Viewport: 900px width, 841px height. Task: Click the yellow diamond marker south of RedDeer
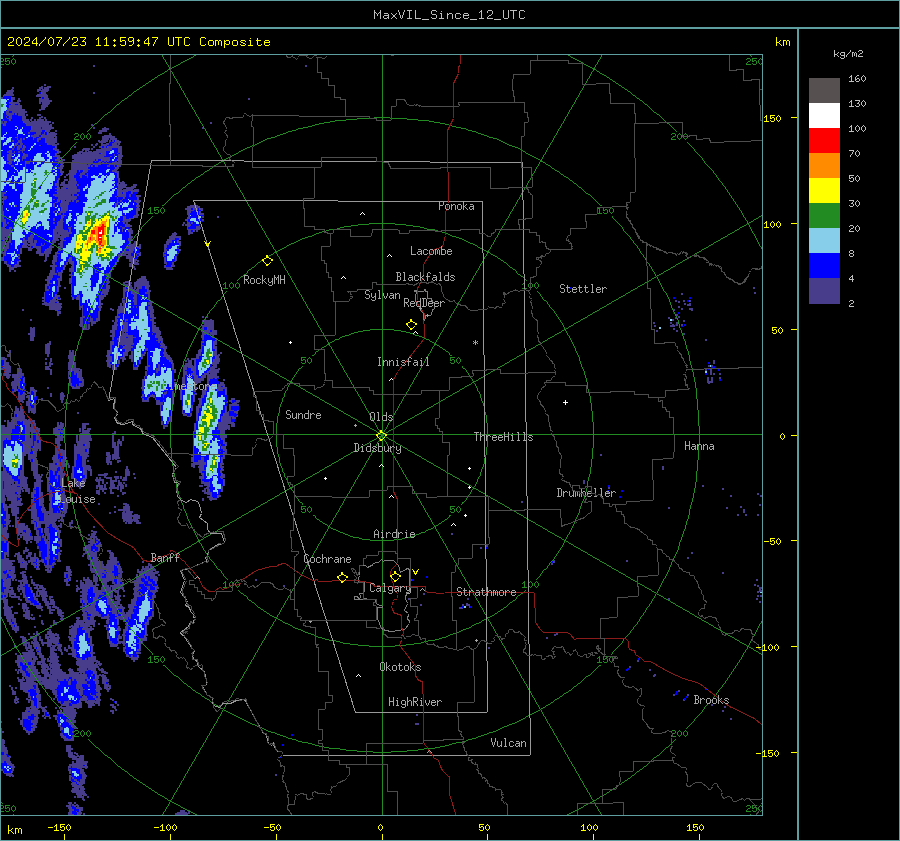tap(411, 325)
